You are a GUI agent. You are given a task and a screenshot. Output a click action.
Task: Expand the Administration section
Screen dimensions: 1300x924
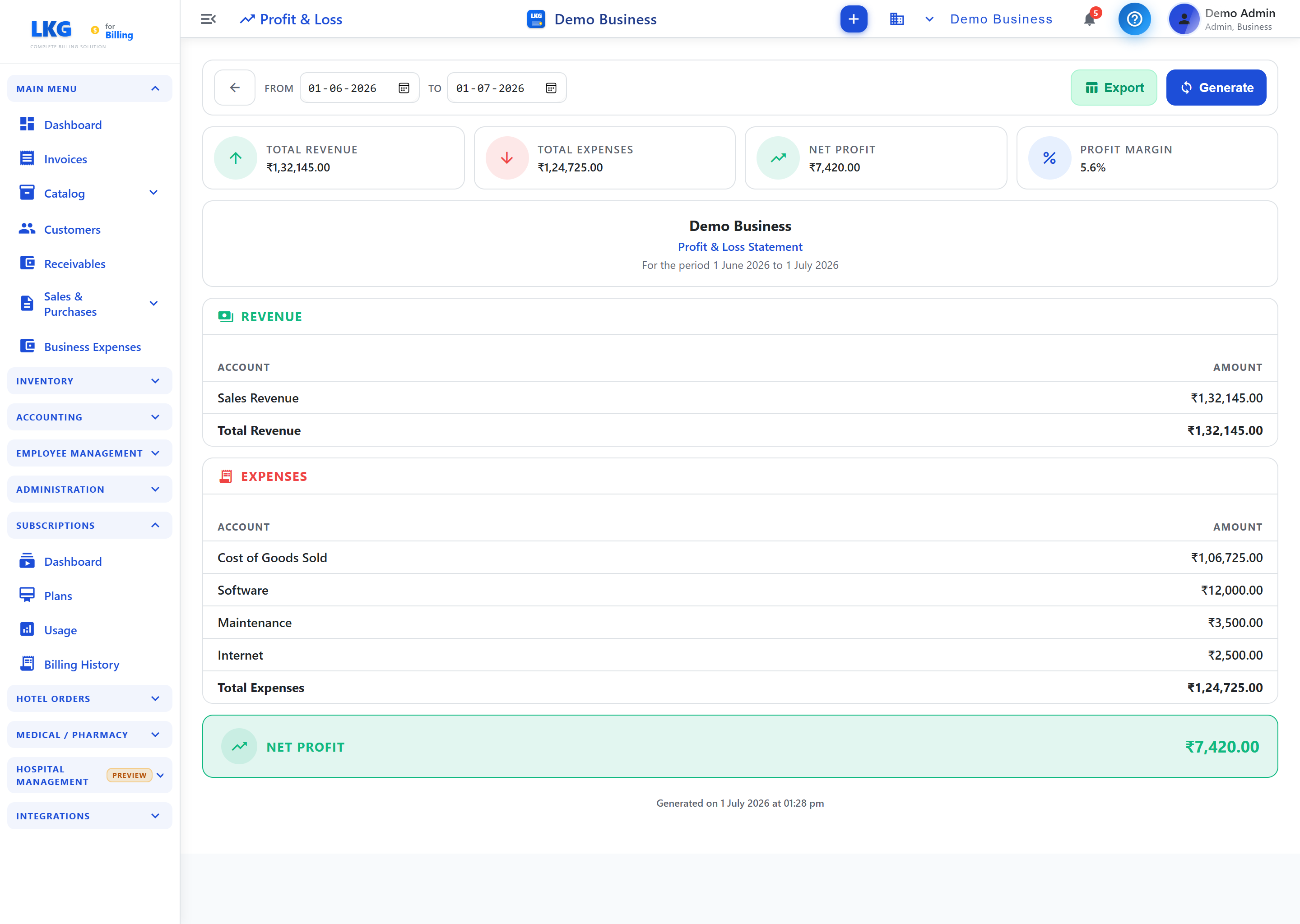coord(90,490)
